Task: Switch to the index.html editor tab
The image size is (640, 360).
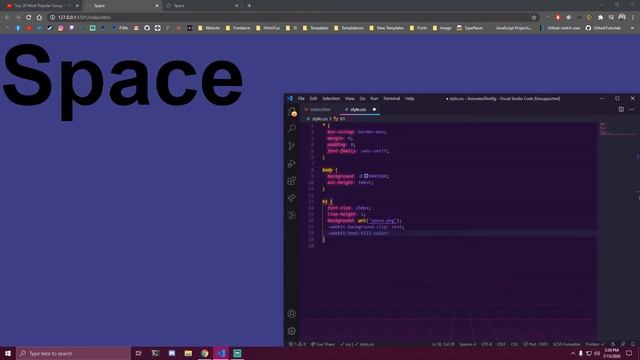Action: (320, 109)
